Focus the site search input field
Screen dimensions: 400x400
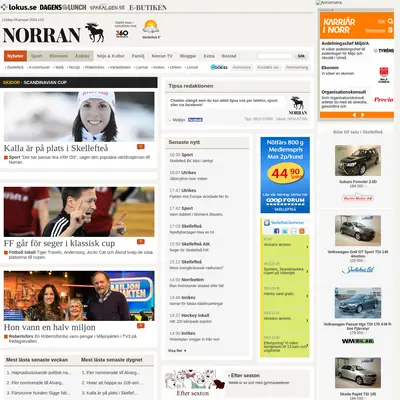tap(275, 56)
